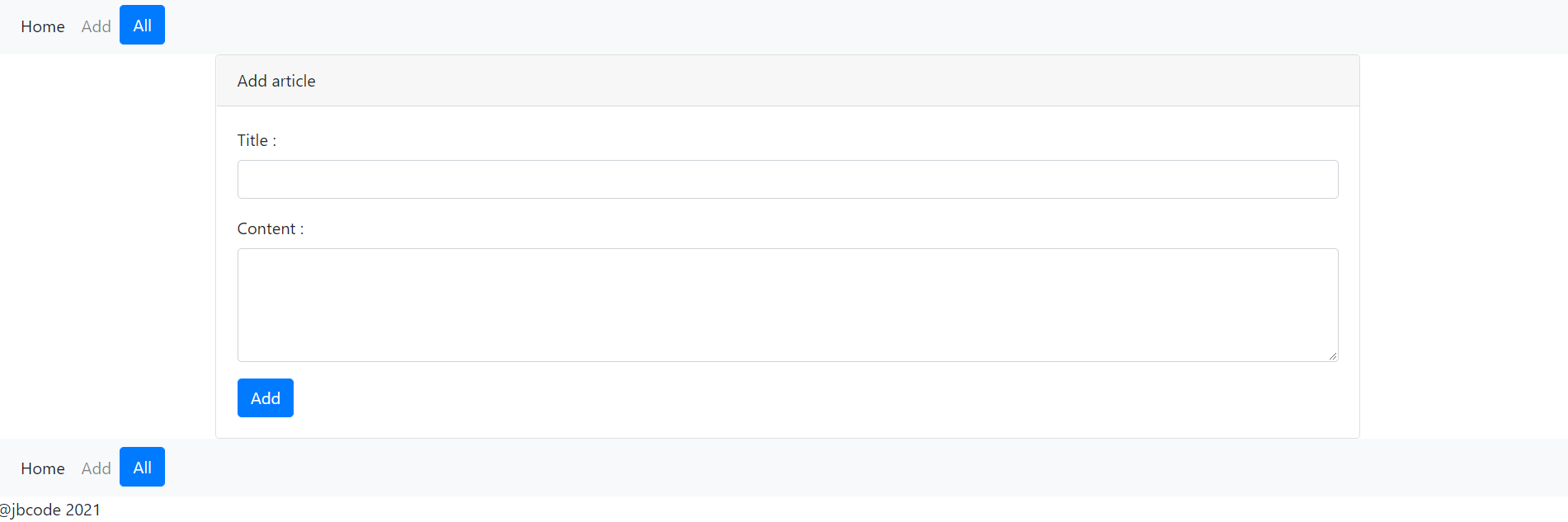Focus the Content label above the textarea
The height and width of the screenshot is (522, 1568).
pos(270,228)
